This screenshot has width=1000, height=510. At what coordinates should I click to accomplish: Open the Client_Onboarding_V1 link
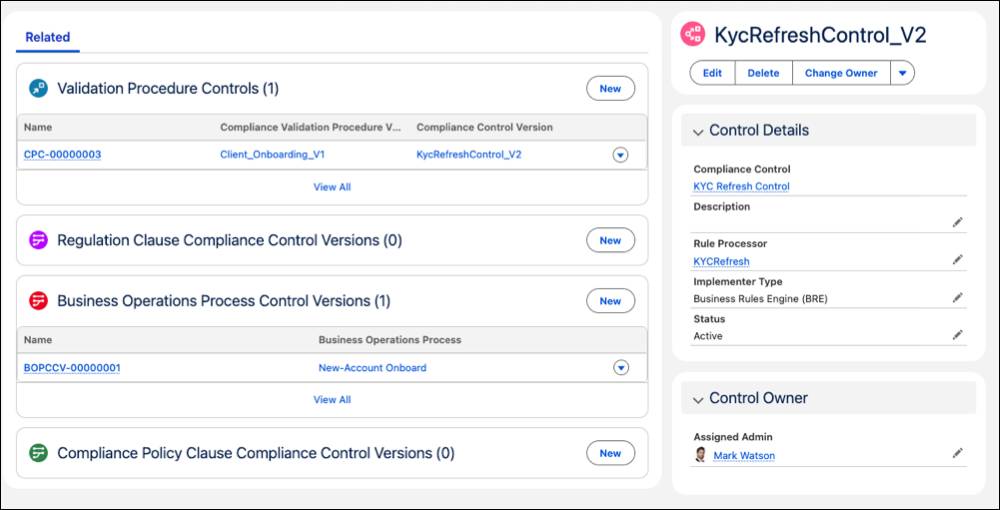point(272,154)
